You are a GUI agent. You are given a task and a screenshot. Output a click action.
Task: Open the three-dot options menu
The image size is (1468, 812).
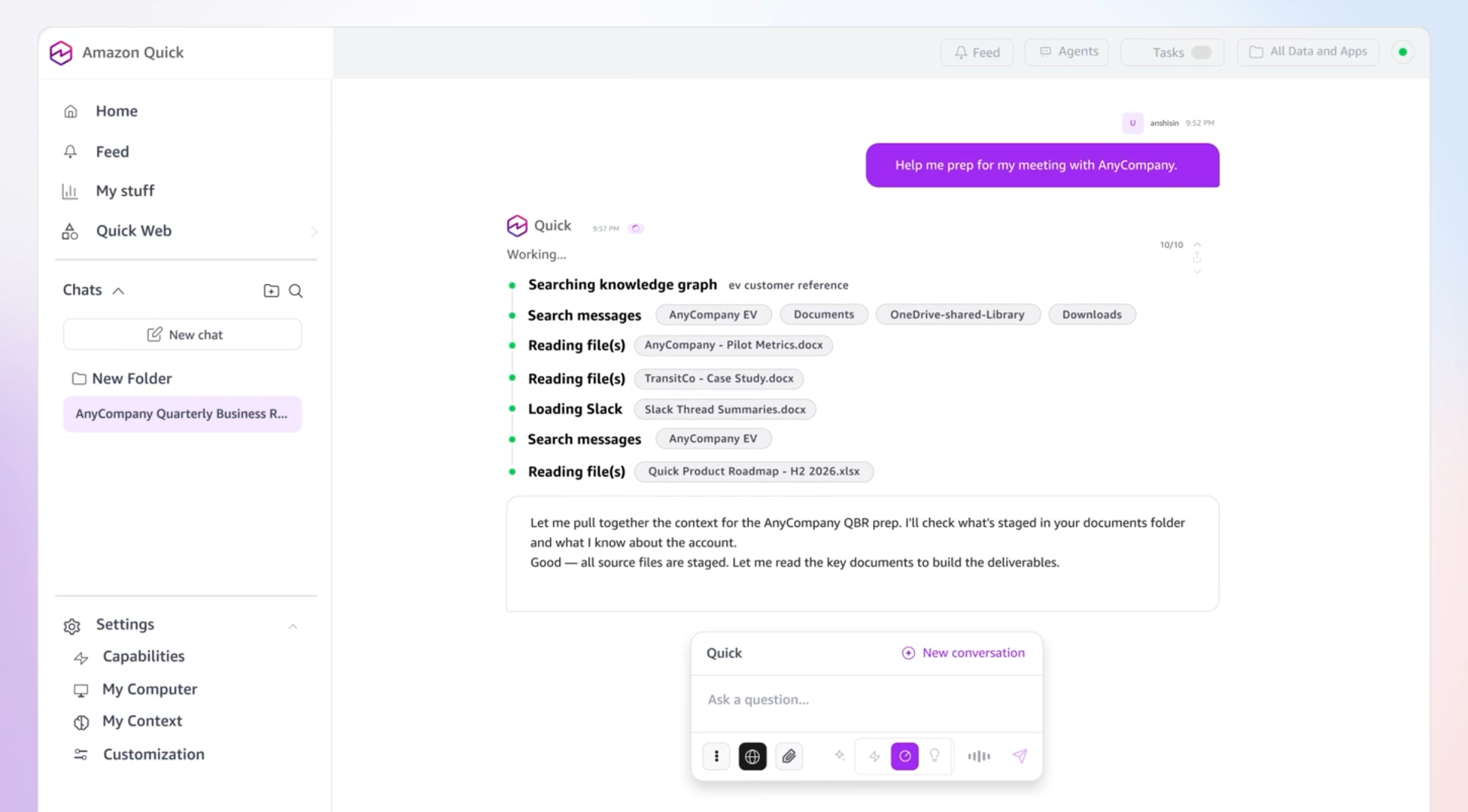716,756
